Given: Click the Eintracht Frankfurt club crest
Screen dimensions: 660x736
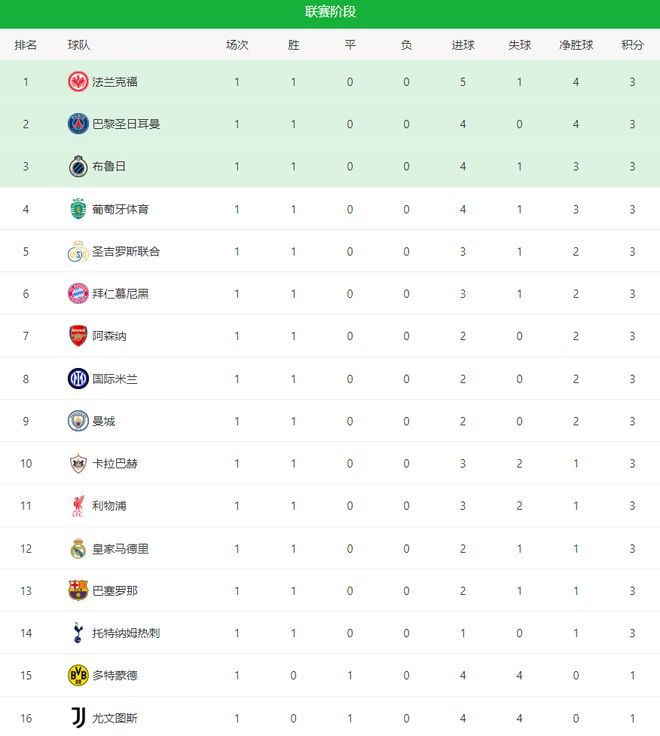Looking at the screenshot, I should [x=78, y=82].
